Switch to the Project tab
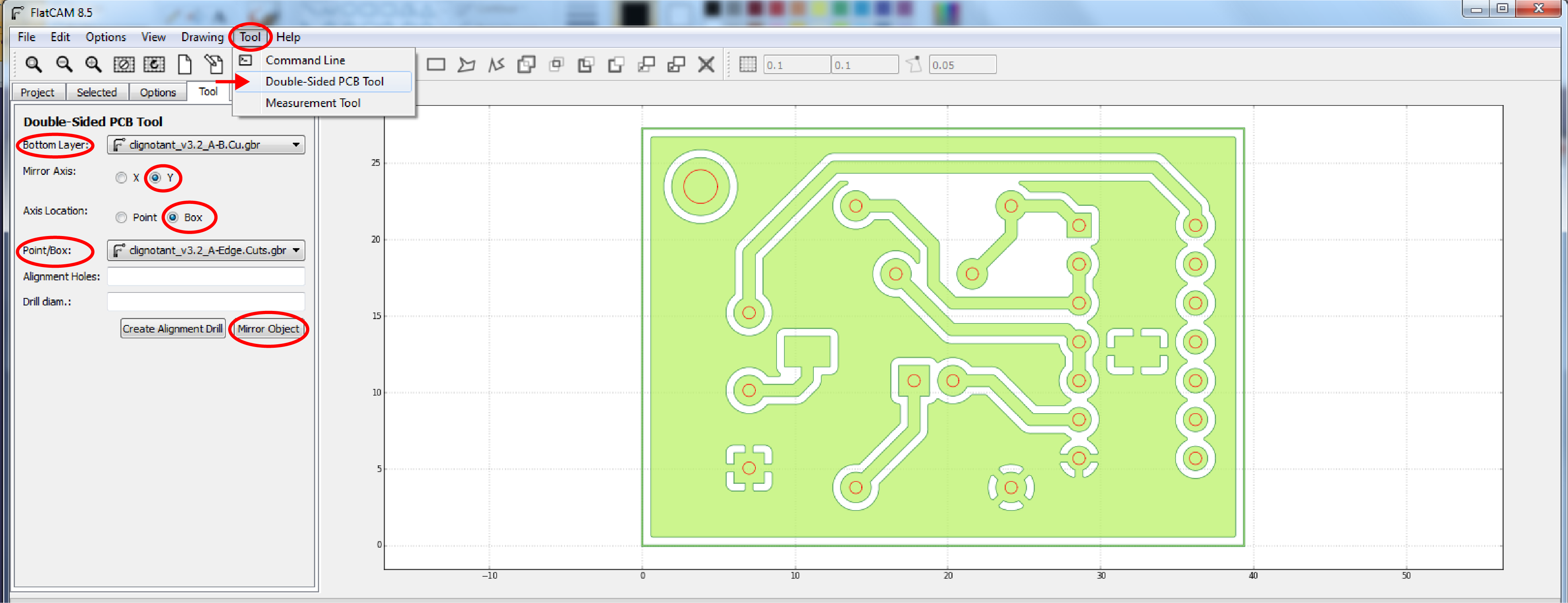The width and height of the screenshot is (1568, 603). pyautogui.click(x=37, y=92)
